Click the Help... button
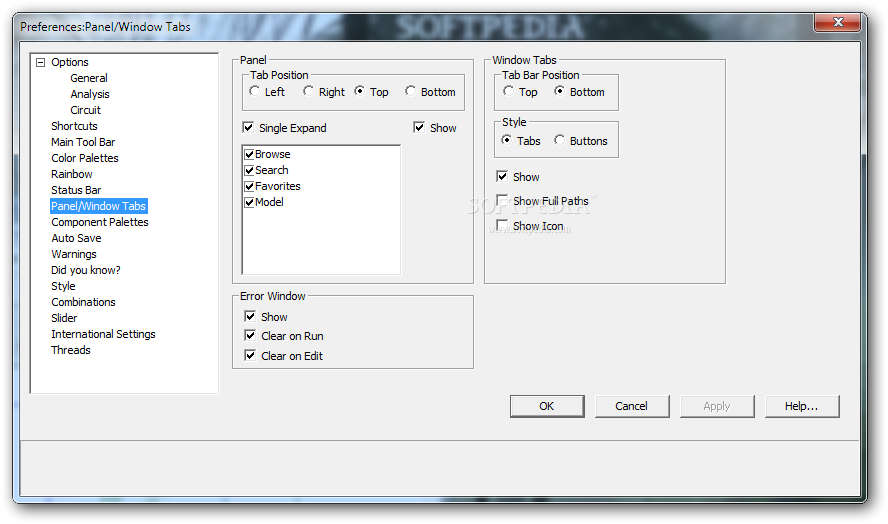 [802, 406]
